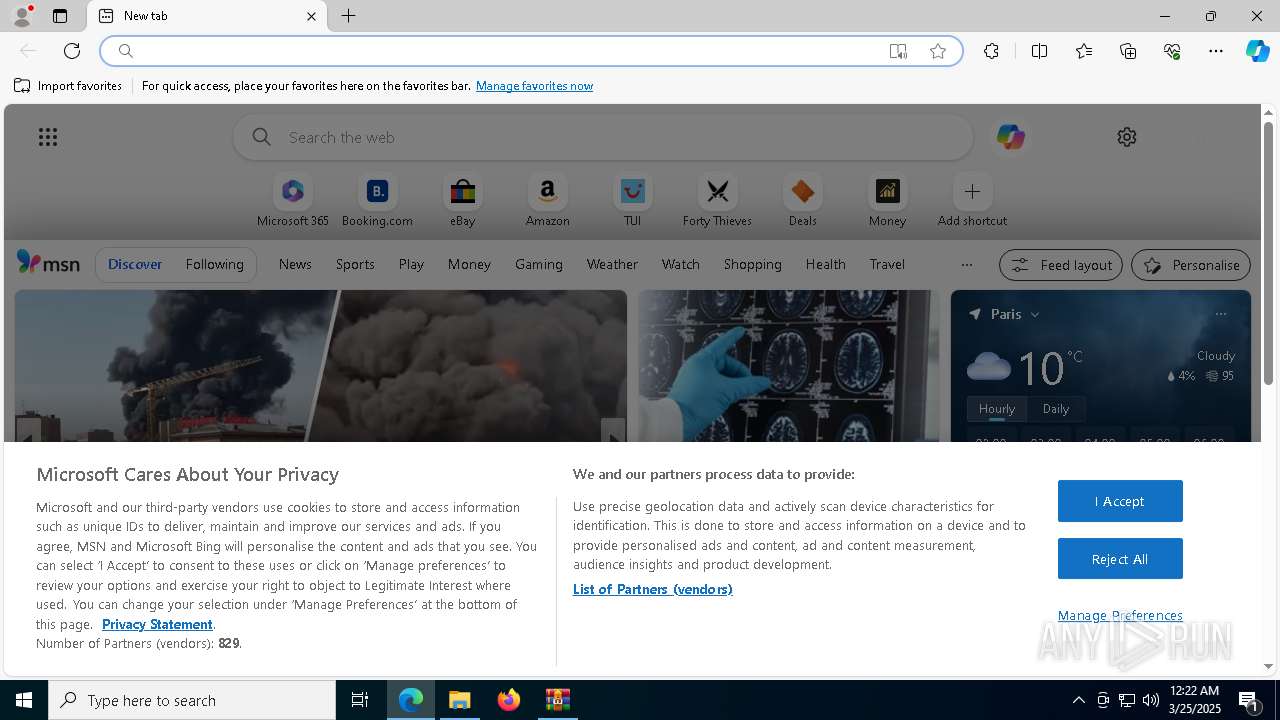
Task: Open eBay shortcut
Action: click(462, 201)
